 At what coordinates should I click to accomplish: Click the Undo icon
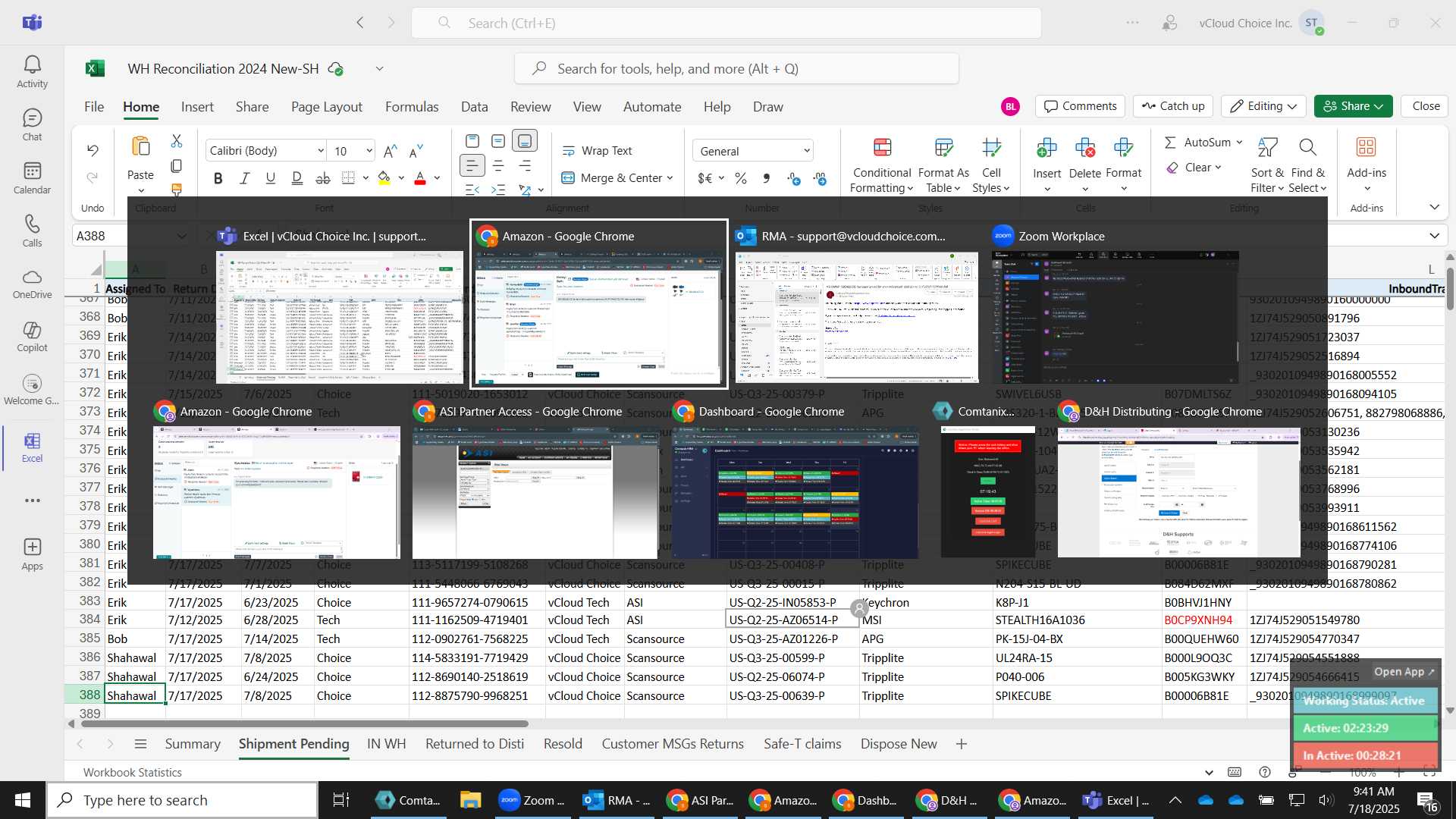tap(93, 150)
